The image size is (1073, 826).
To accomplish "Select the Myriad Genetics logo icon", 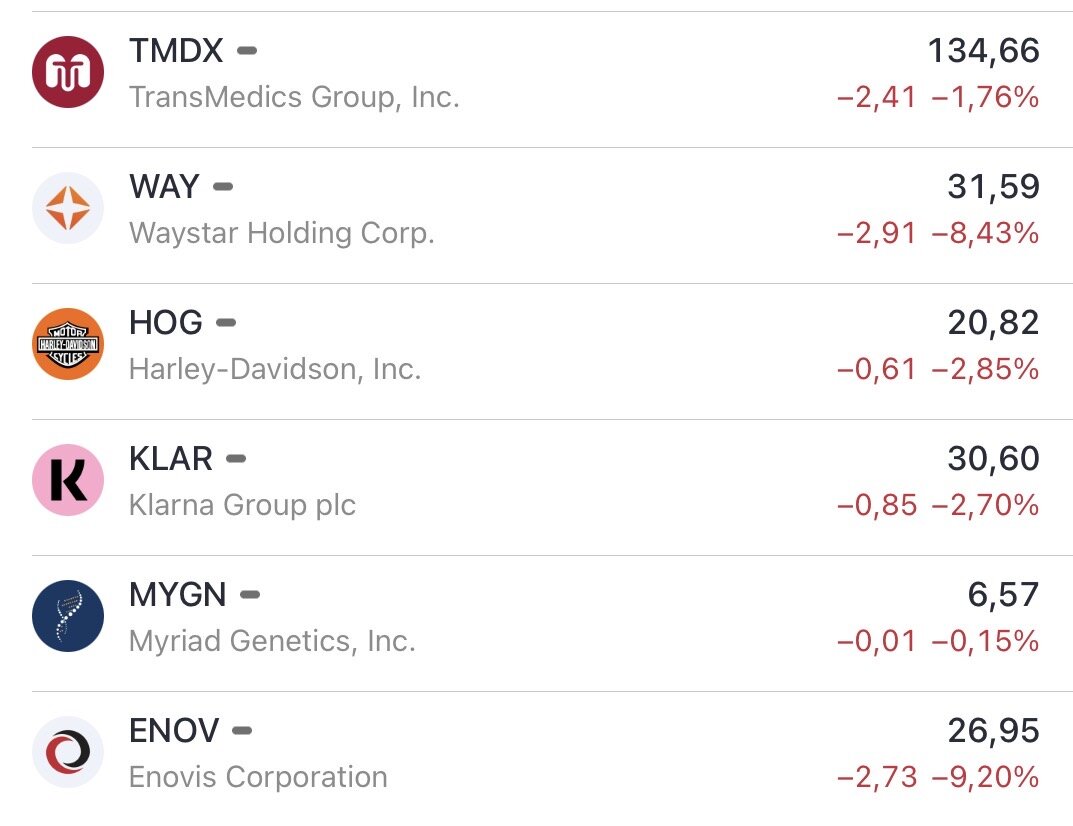I will click(68, 616).
